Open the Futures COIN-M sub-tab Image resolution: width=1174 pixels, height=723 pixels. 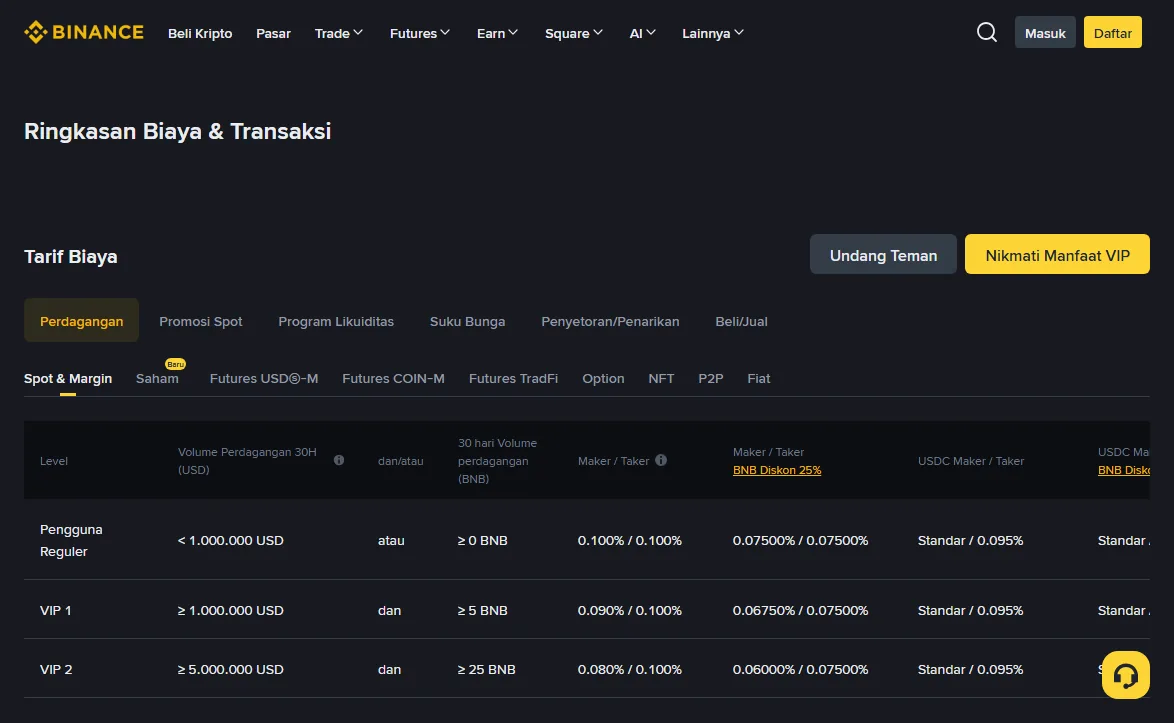tap(393, 379)
